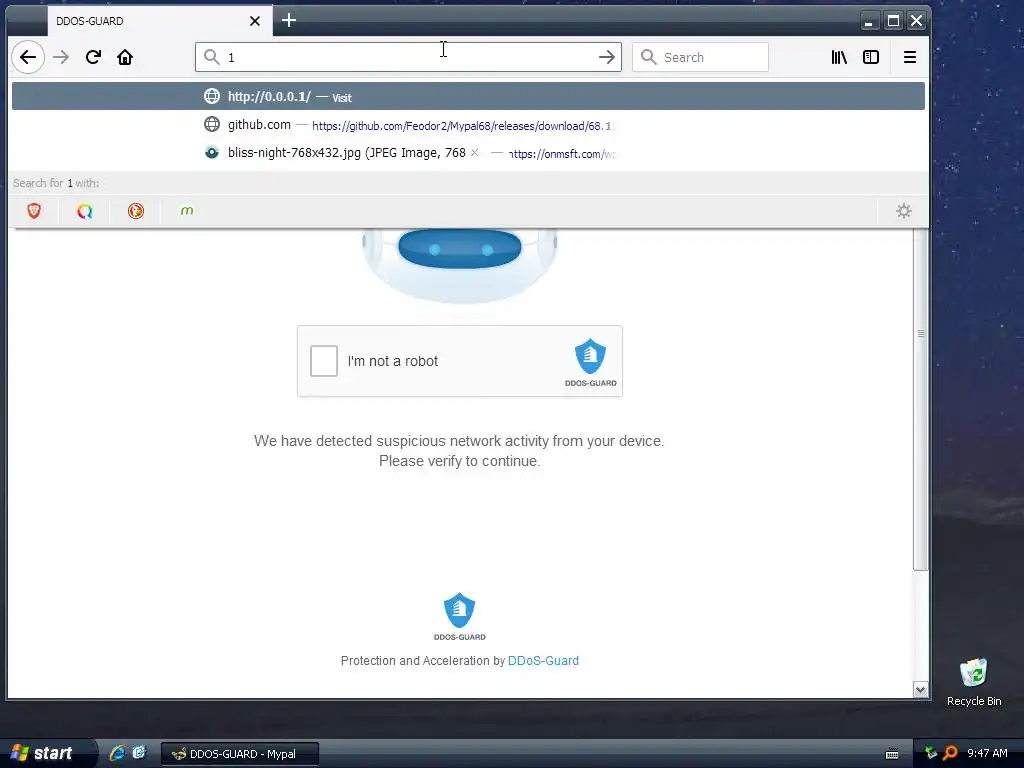Click the robot mascot image
Viewport: 1024px width, 768px height.
tap(460, 265)
